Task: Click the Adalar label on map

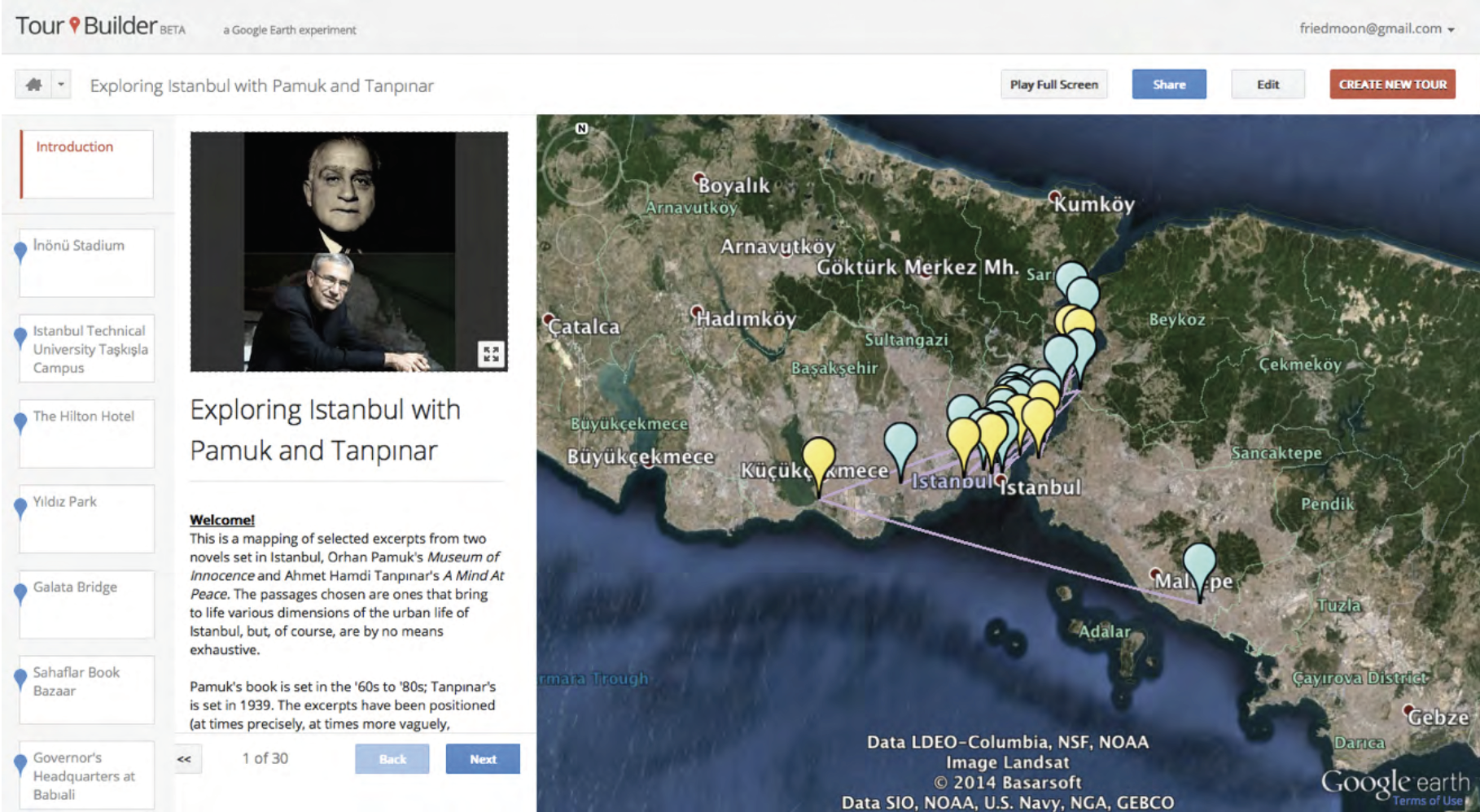Action: point(1105,631)
